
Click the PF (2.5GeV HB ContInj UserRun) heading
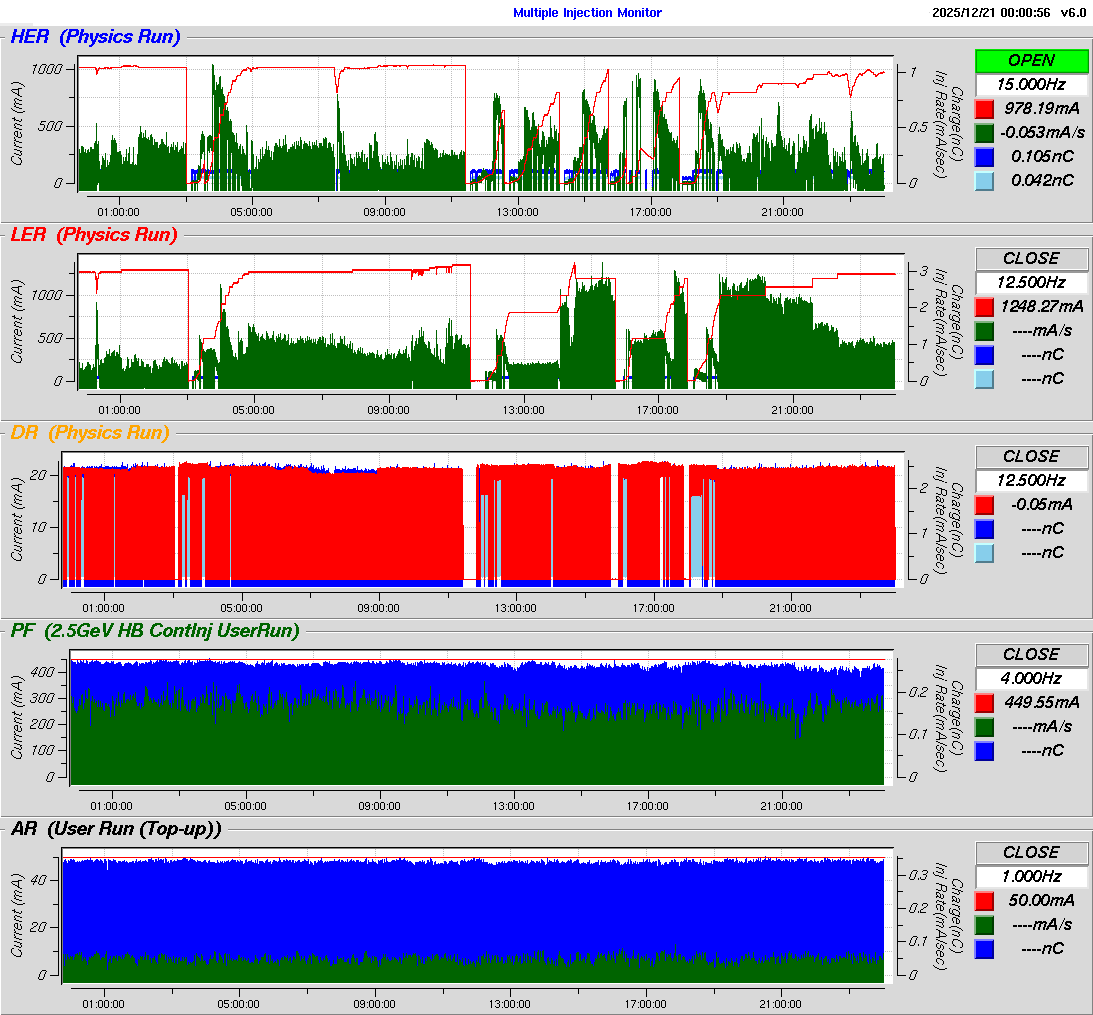pyautogui.click(x=155, y=631)
